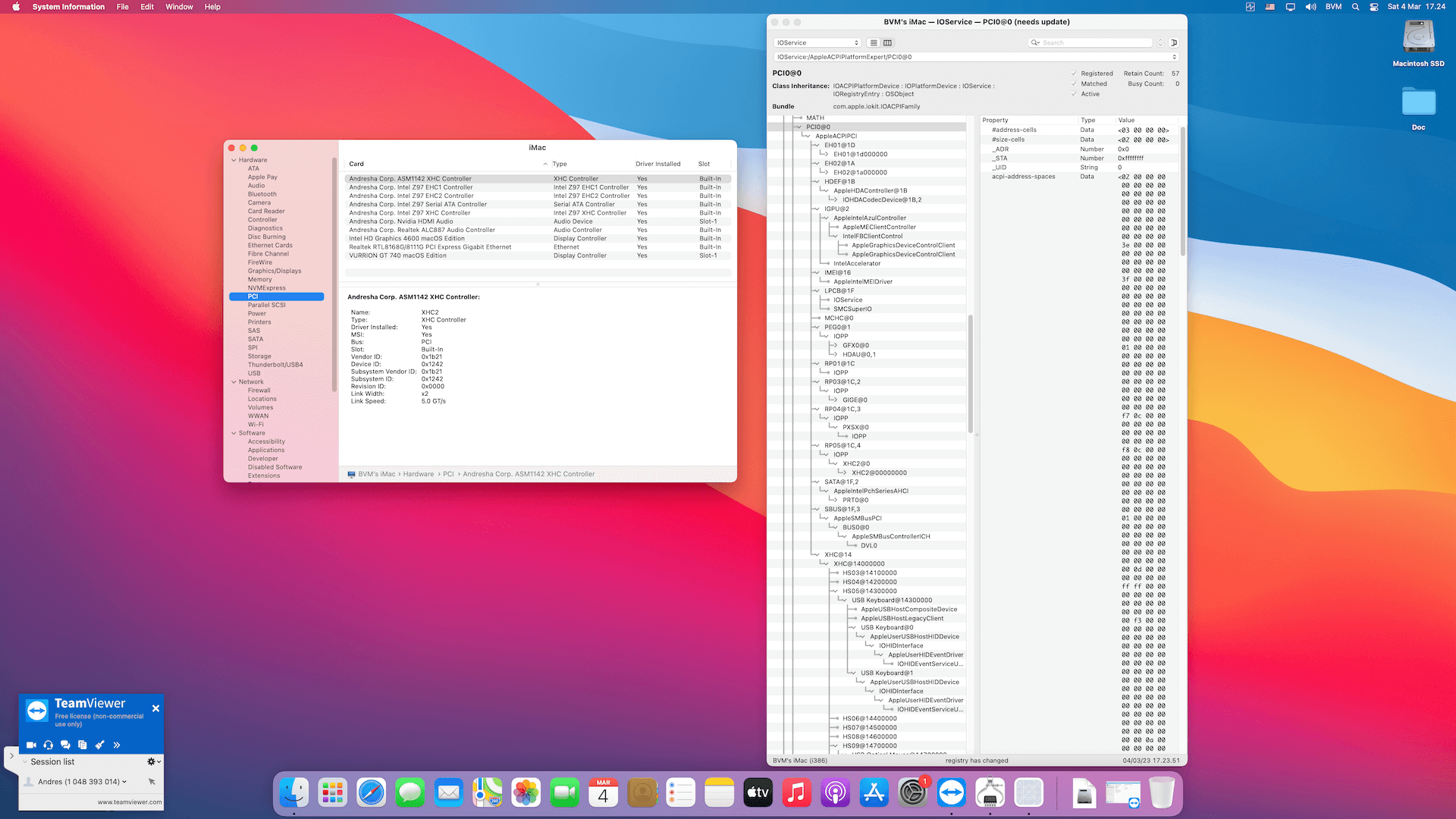The height and width of the screenshot is (819, 1456).
Task: Select GFX0@0 in the registry tree
Action: [855, 345]
